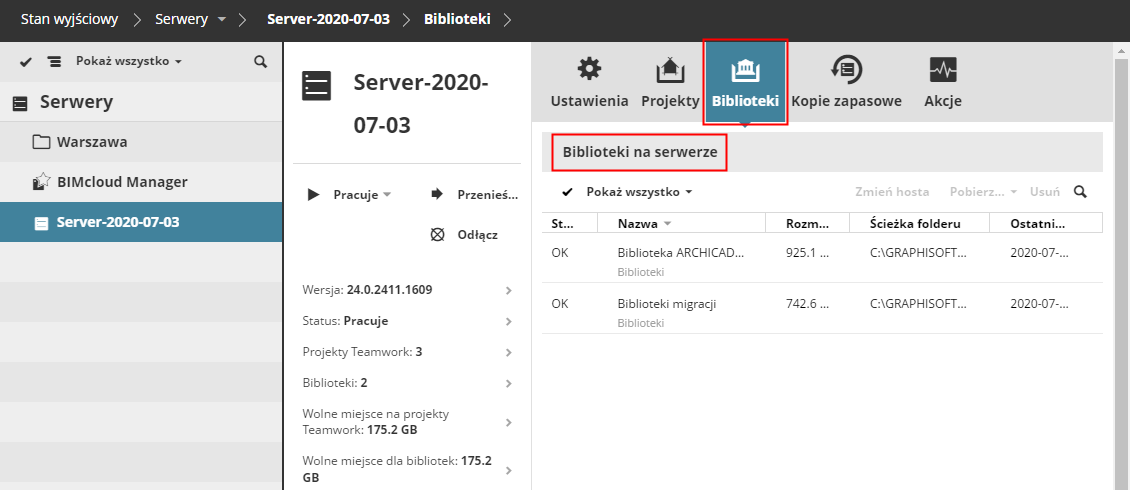Screen dimensions: 1130x490
Task: Open the breadcrumb Serwery dropdown arrow
Action: tap(222, 20)
